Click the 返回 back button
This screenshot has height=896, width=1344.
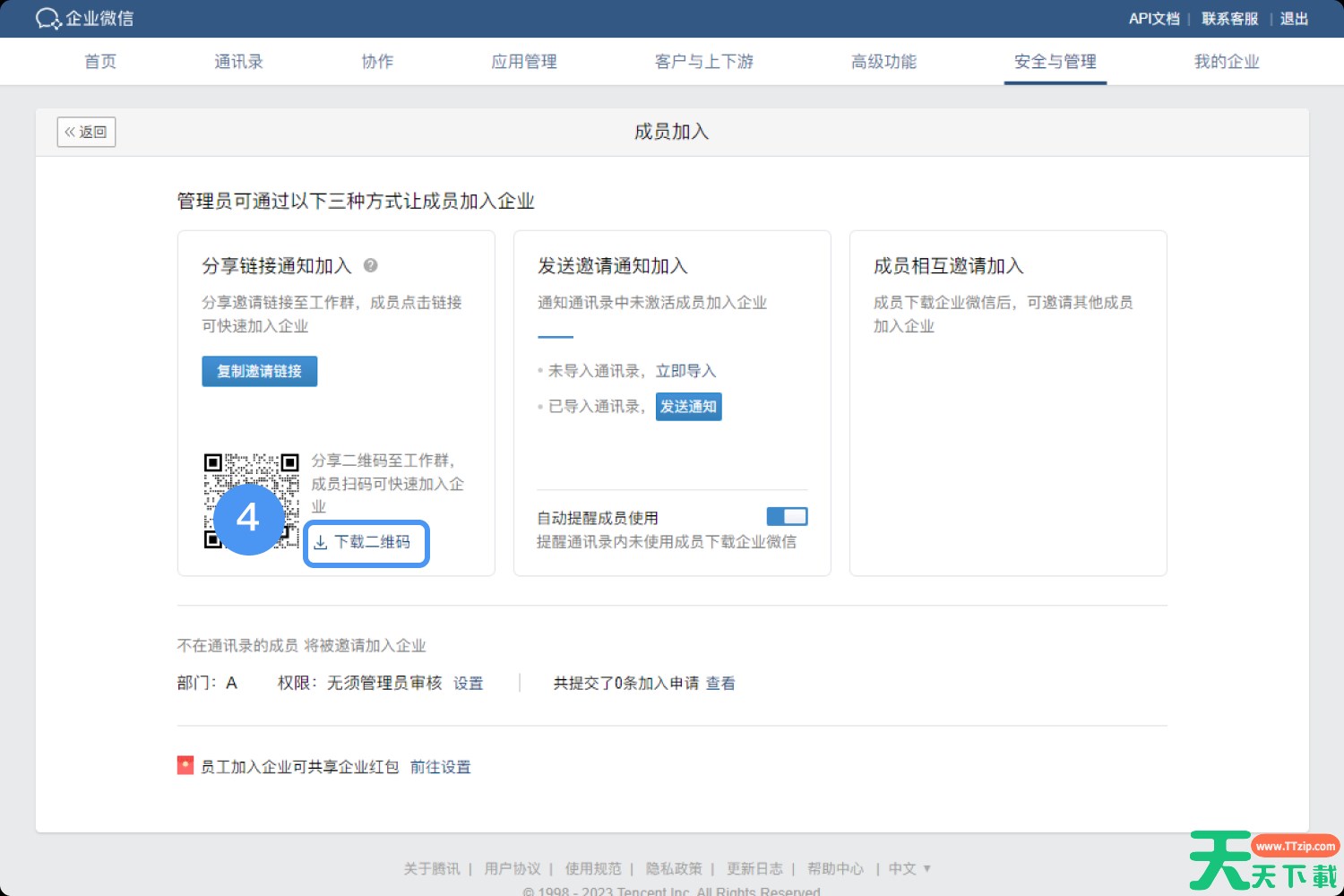pyautogui.click(x=86, y=132)
